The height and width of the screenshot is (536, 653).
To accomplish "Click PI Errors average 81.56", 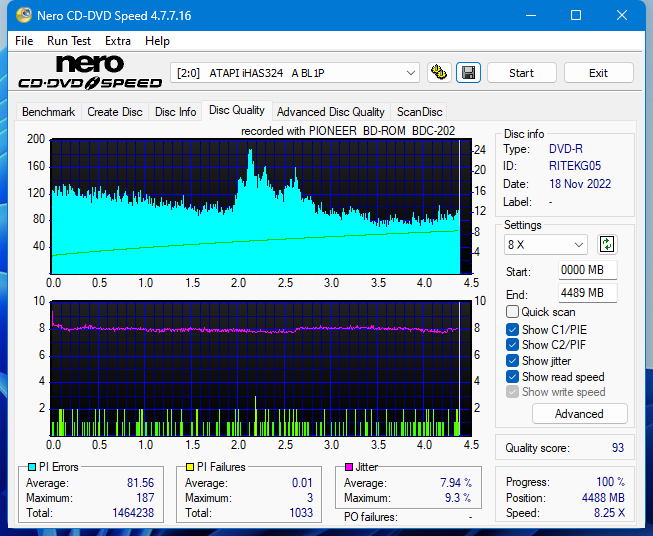I will coord(140,483).
